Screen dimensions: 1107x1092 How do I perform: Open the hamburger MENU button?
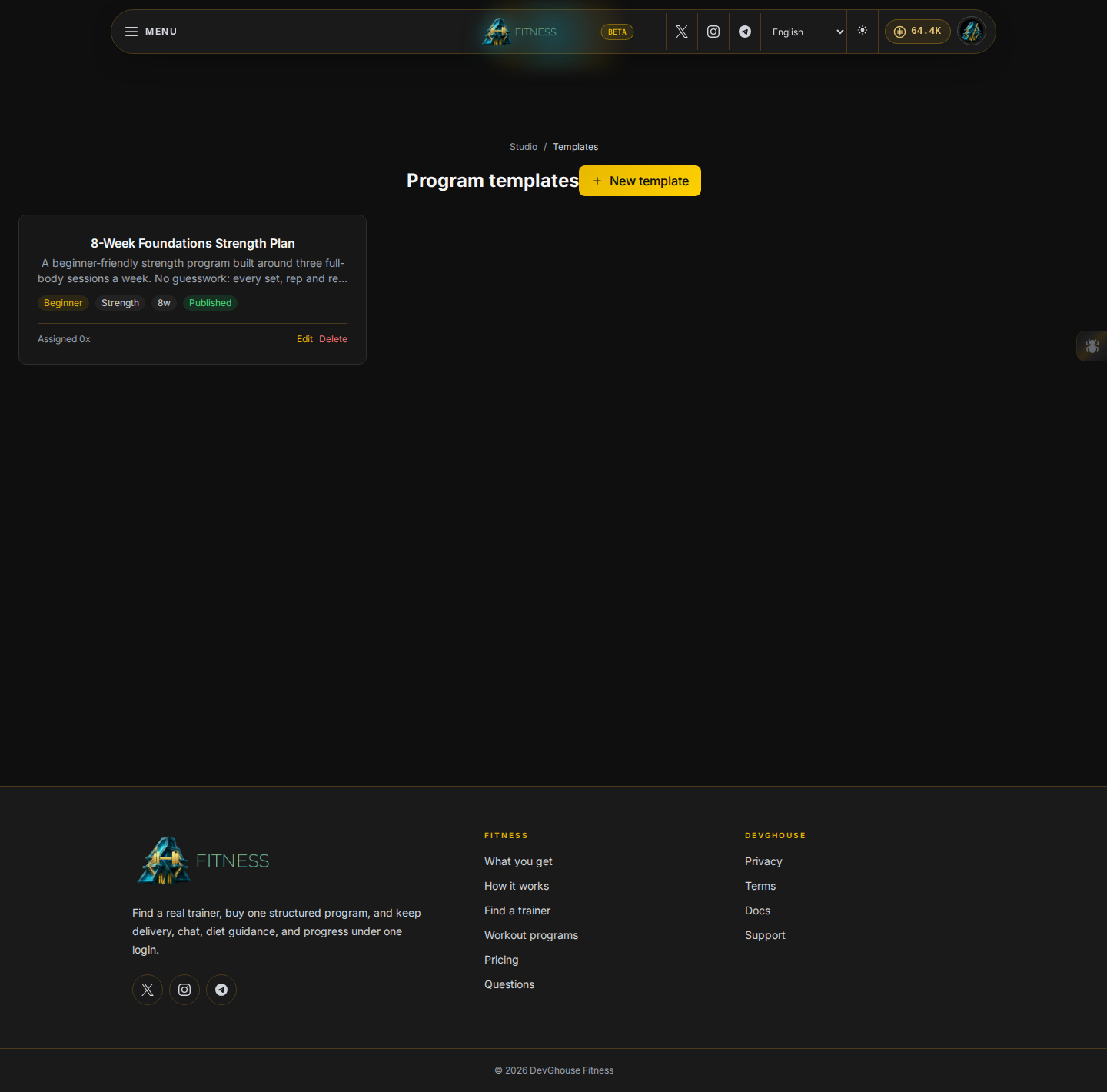(151, 32)
